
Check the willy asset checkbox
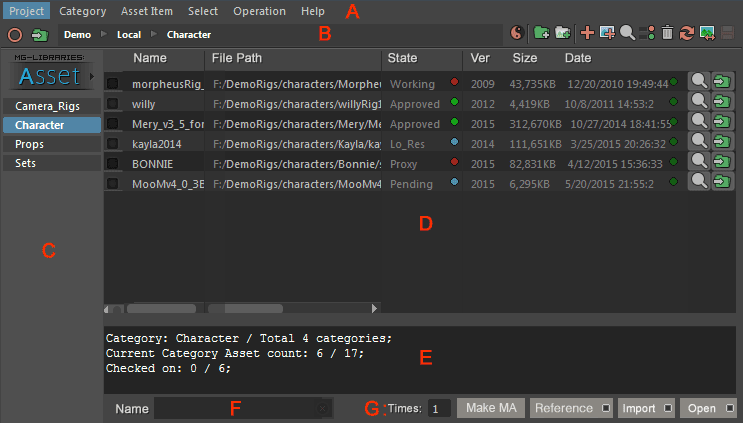pyautogui.click(x=112, y=103)
